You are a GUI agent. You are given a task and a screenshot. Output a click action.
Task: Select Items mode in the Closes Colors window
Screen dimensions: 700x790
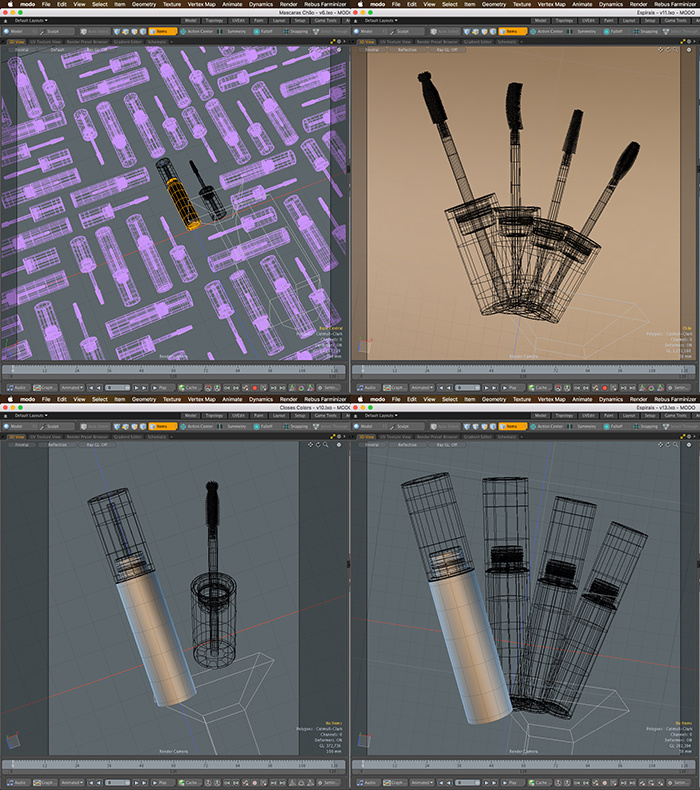point(161,425)
